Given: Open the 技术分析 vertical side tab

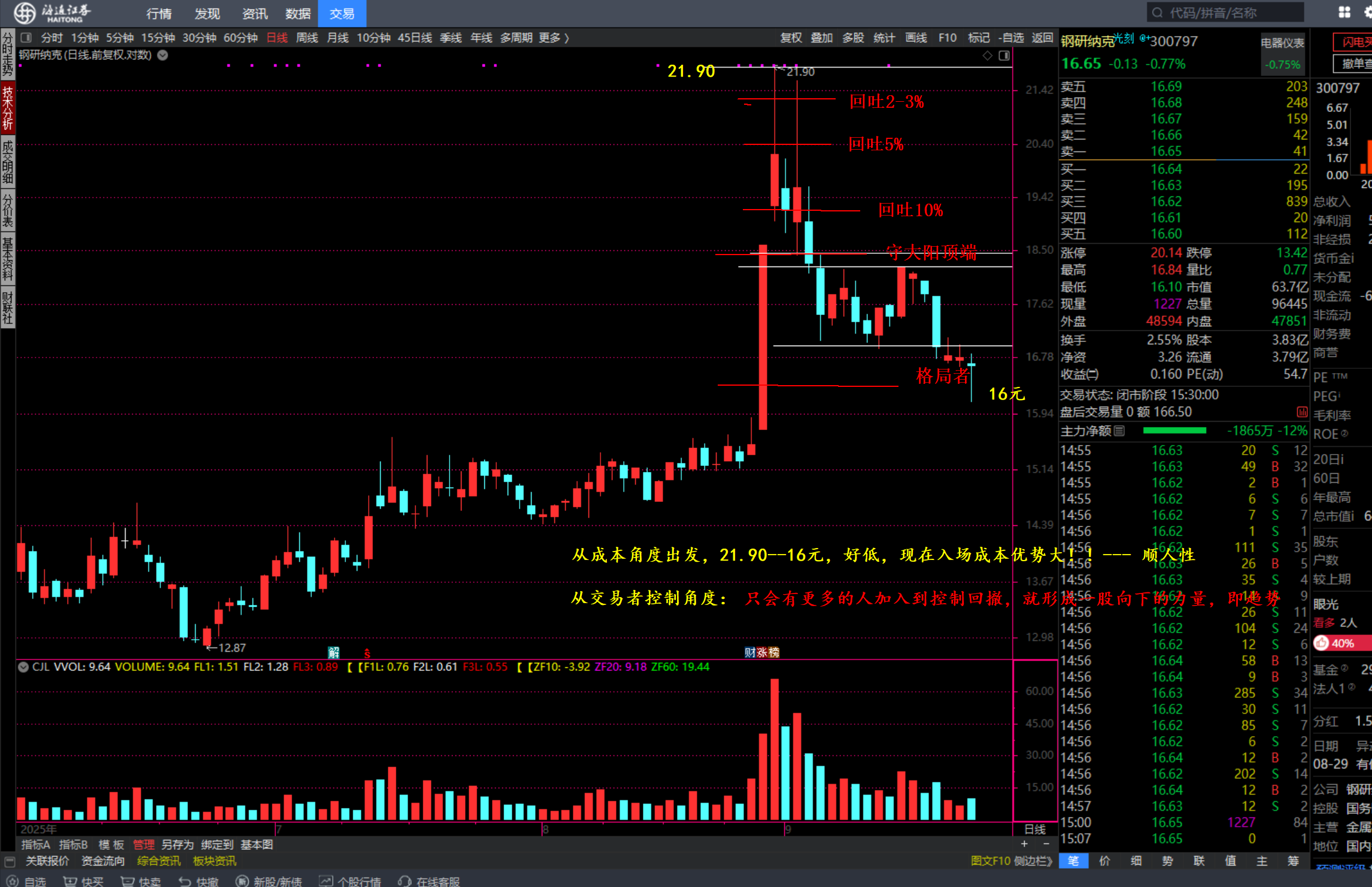Looking at the screenshot, I should point(8,108).
